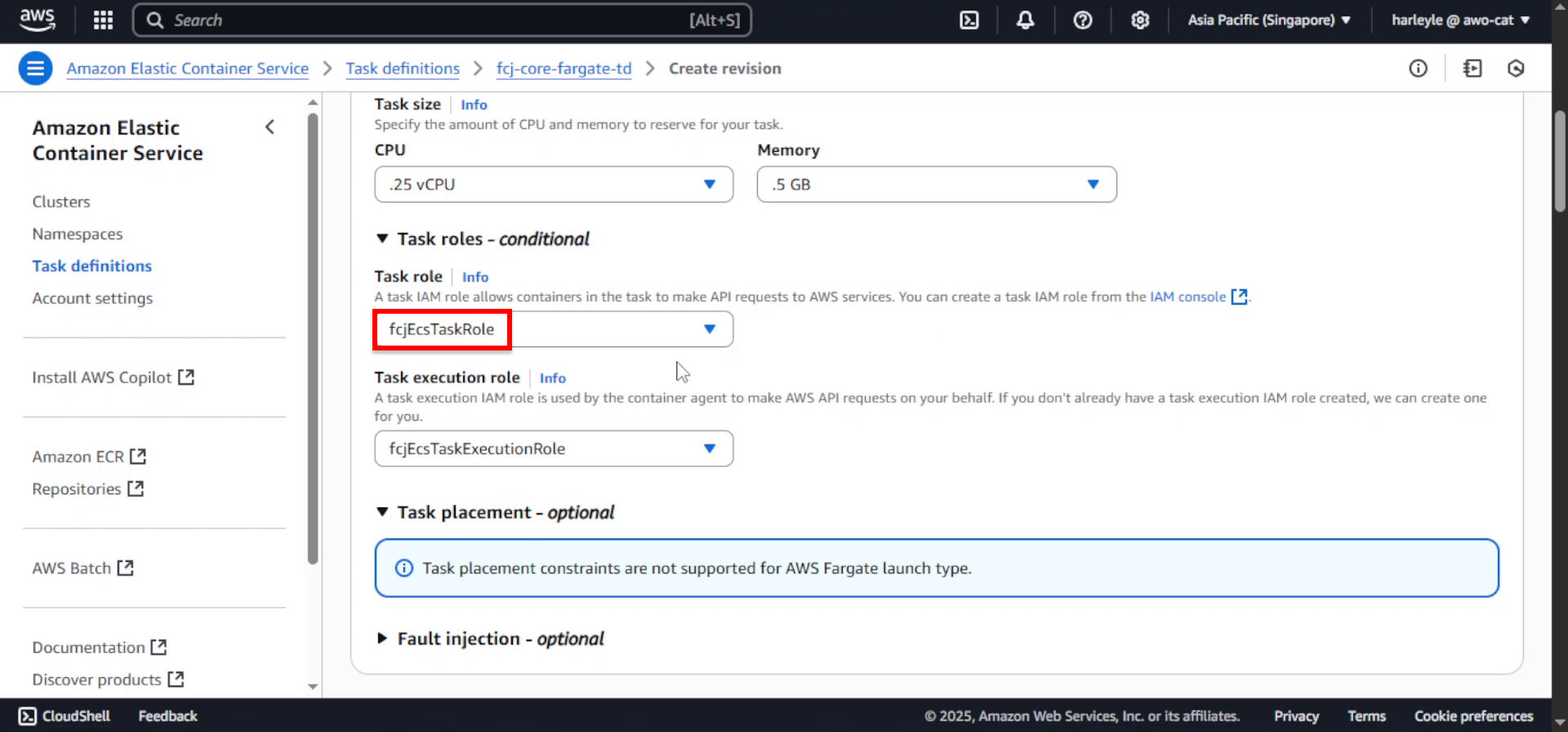The image size is (1568, 732).
Task: Open Cookie preferences in footer
Action: (1473, 716)
